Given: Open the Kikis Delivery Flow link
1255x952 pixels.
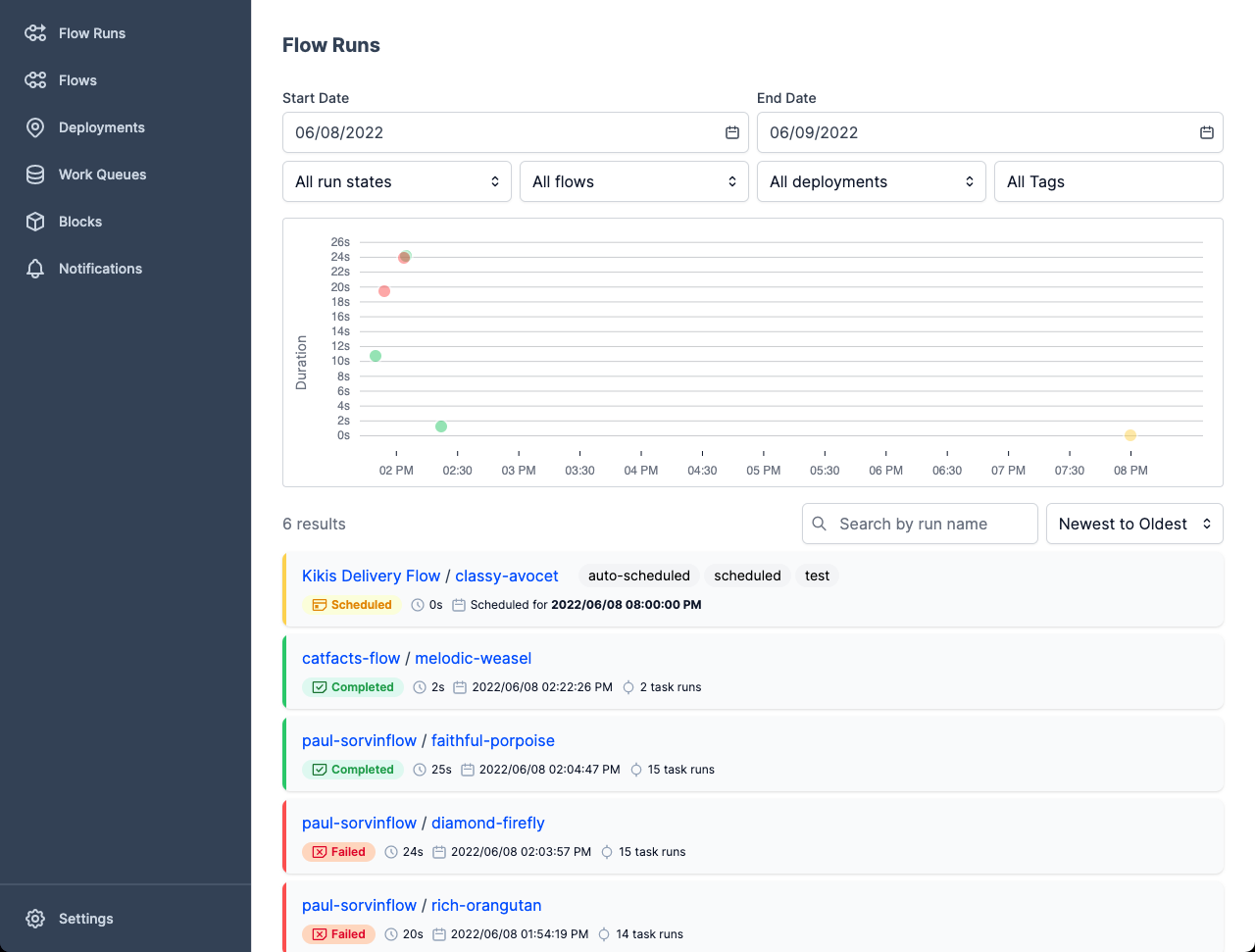Looking at the screenshot, I should point(371,576).
